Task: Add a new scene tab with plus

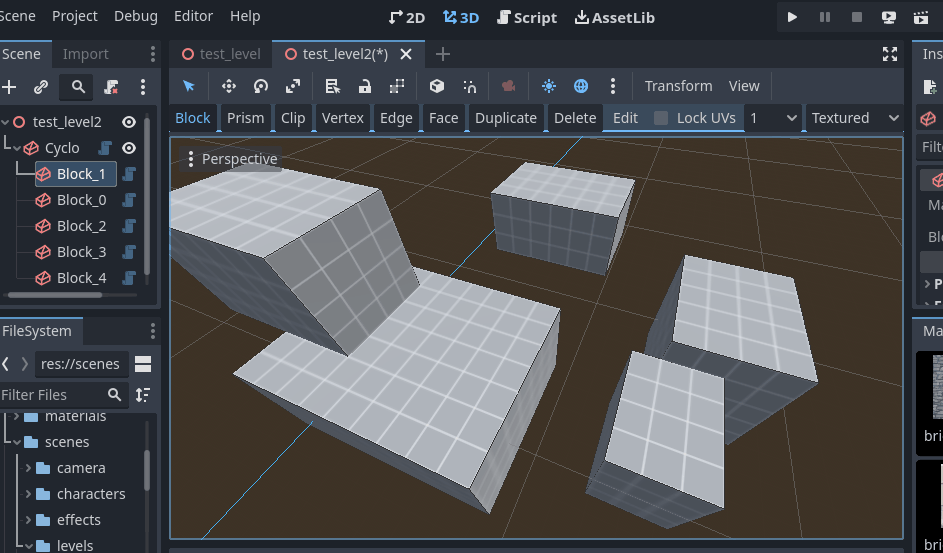Action: coord(443,54)
